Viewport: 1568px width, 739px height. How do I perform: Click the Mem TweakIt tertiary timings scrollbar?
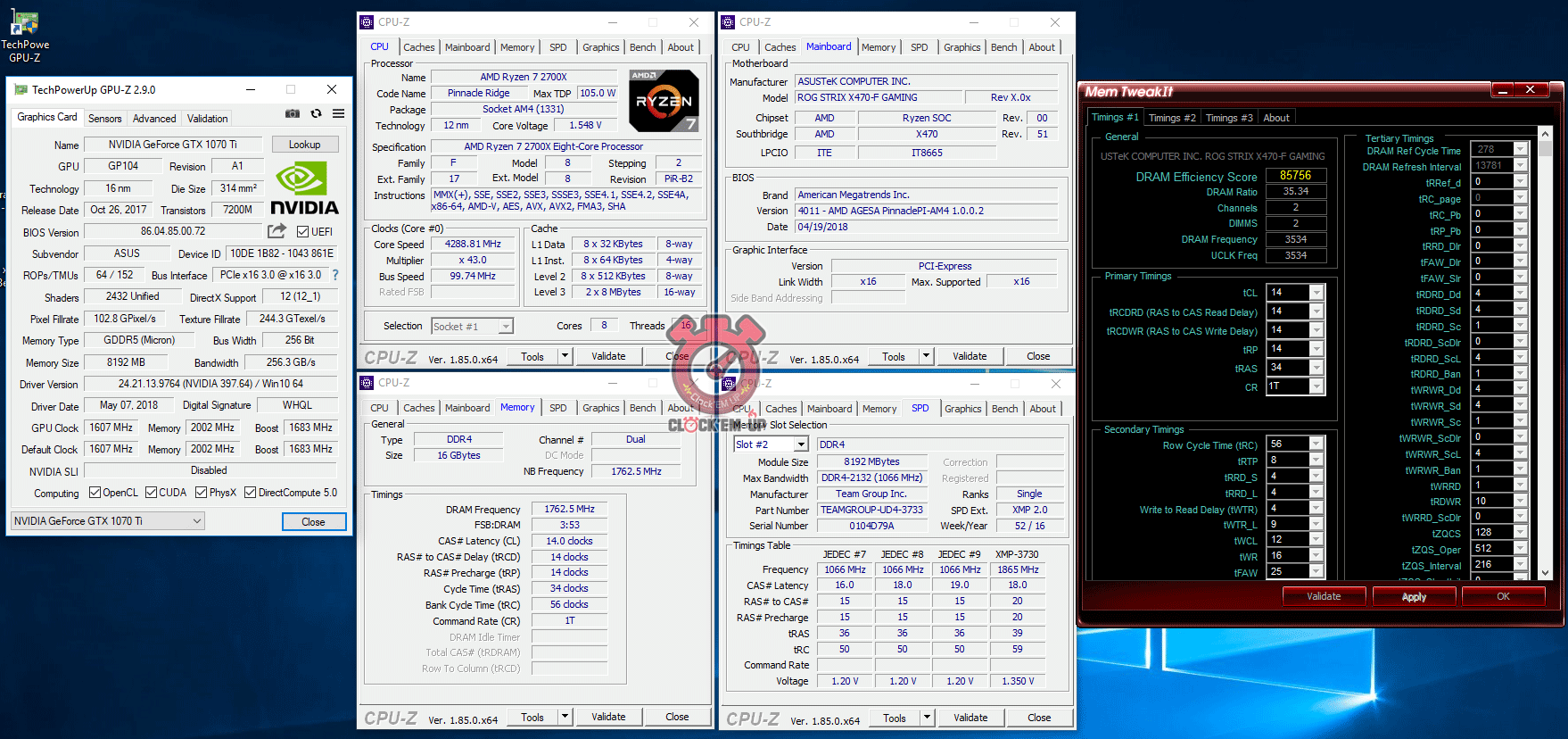click(1546, 357)
